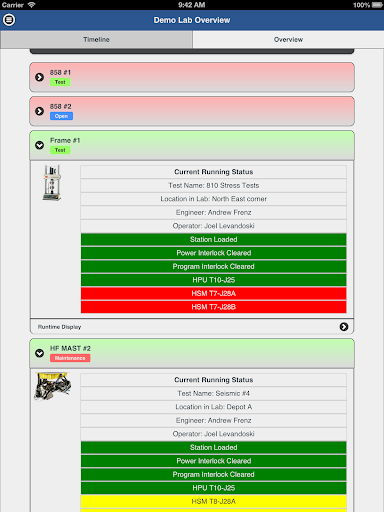Viewport: 384px width, 512px height.
Task: Switch to the Timeline tab
Action: pos(96,39)
